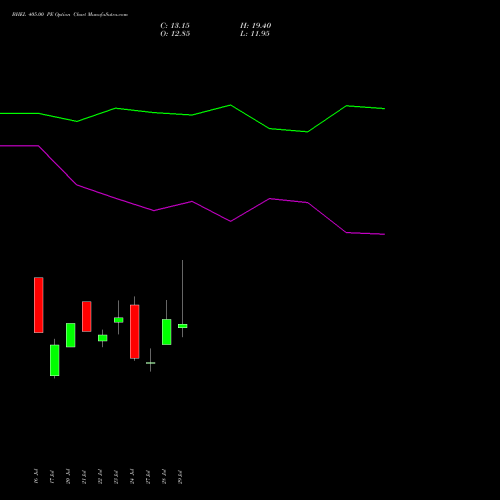The width and height of the screenshot is (500, 500).
Task: Click the doji candle above 27 Jul
Action: pos(151,363)
